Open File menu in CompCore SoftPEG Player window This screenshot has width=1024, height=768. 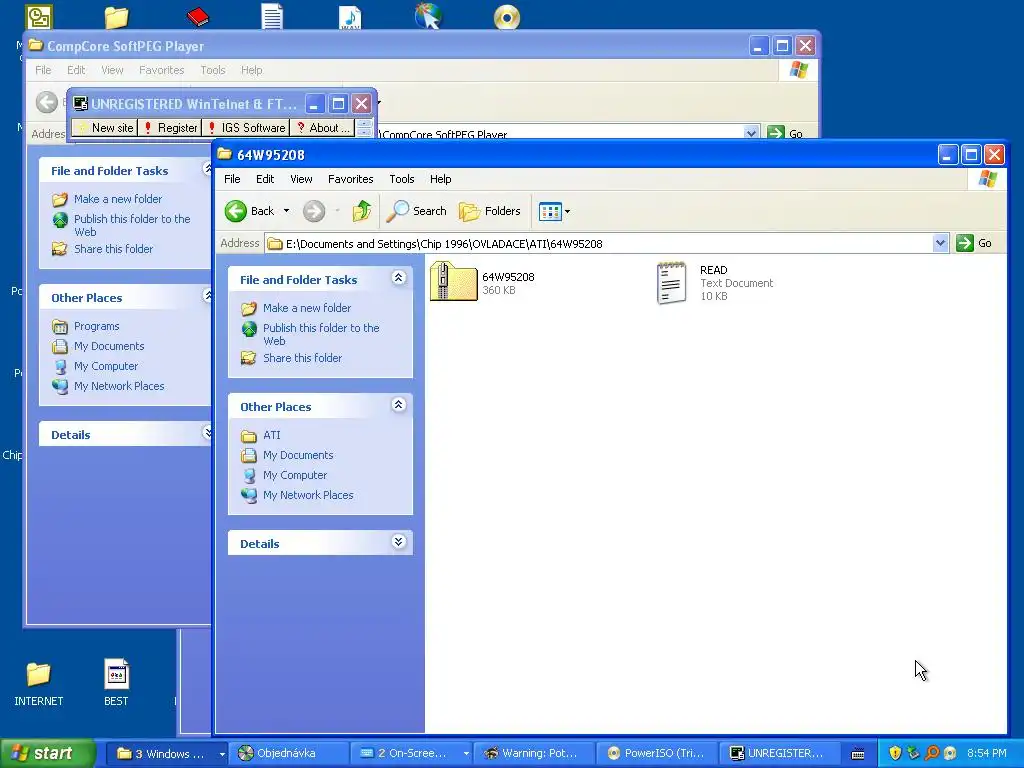tap(43, 70)
